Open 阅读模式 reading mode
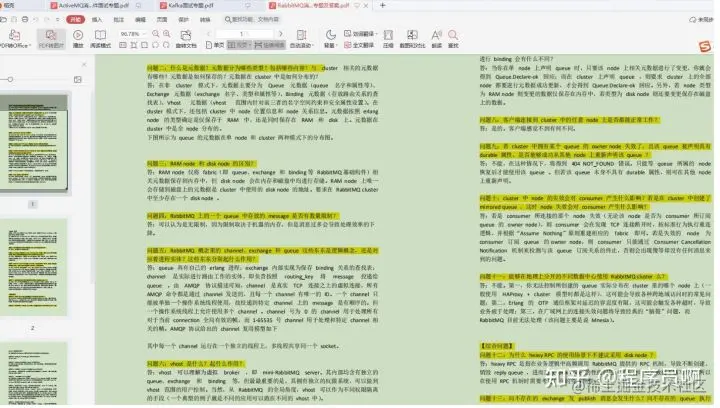The height and width of the screenshot is (408, 720). click(100, 35)
